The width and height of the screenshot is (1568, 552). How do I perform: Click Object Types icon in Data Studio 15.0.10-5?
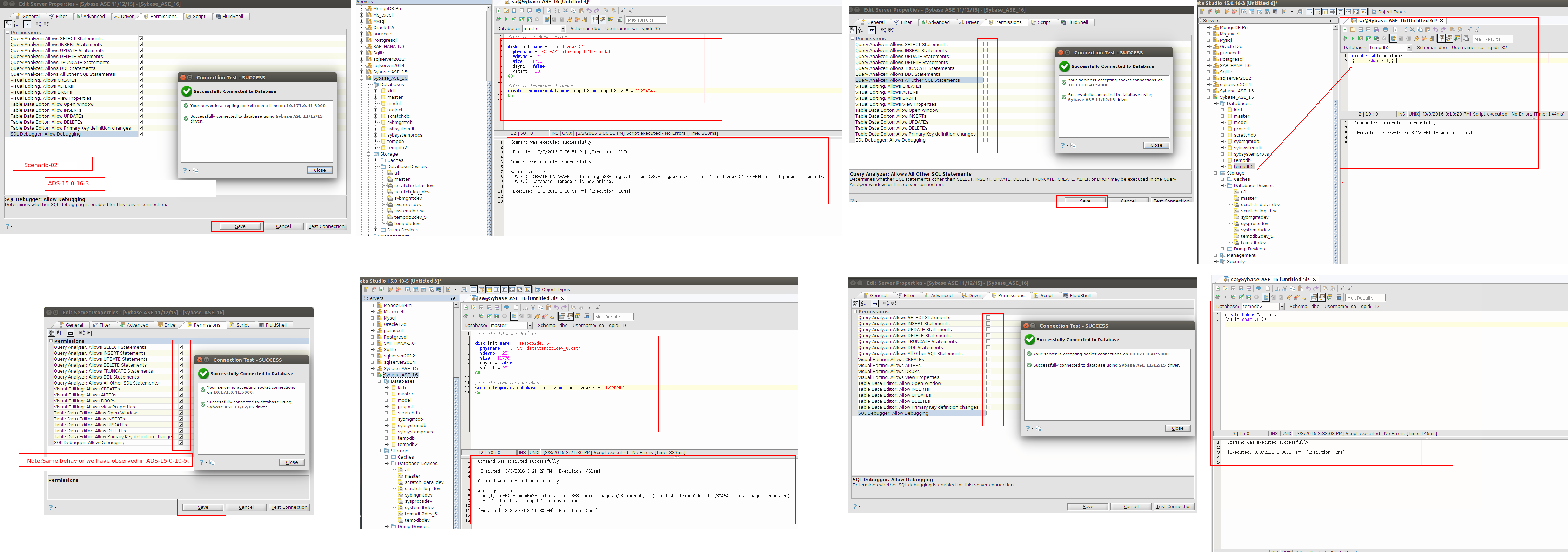point(538,289)
